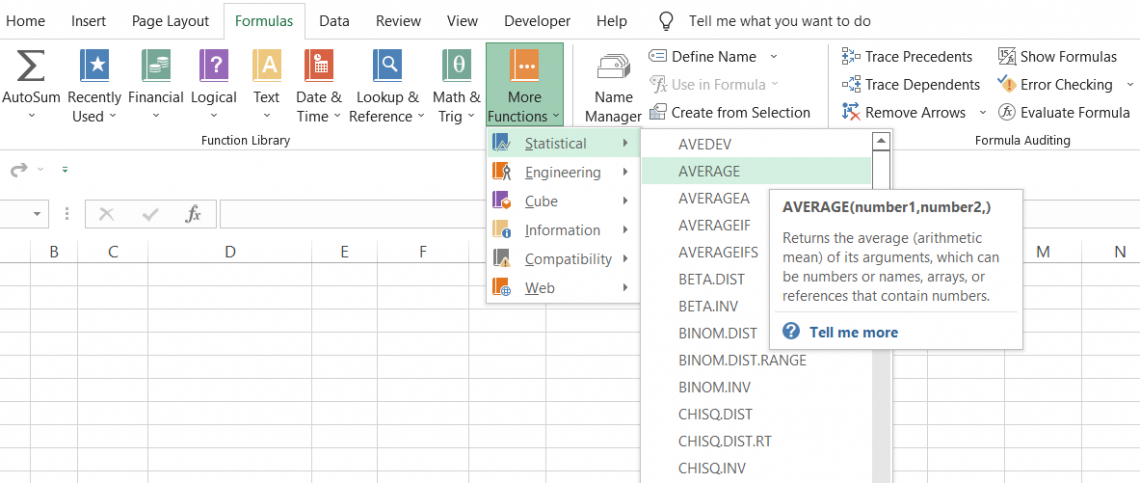Click the Tell me more link
This screenshot has height=483, width=1140.
pos(853,332)
